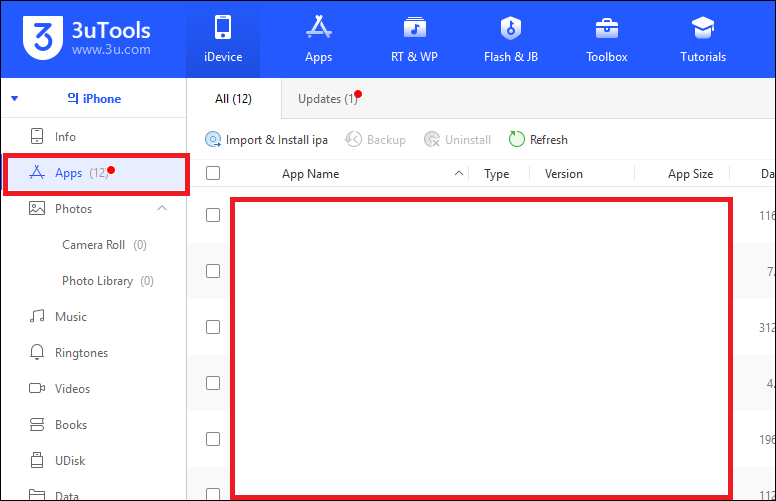Check the fourth app row checkbox
The height and width of the screenshot is (501, 776).
coord(213,383)
